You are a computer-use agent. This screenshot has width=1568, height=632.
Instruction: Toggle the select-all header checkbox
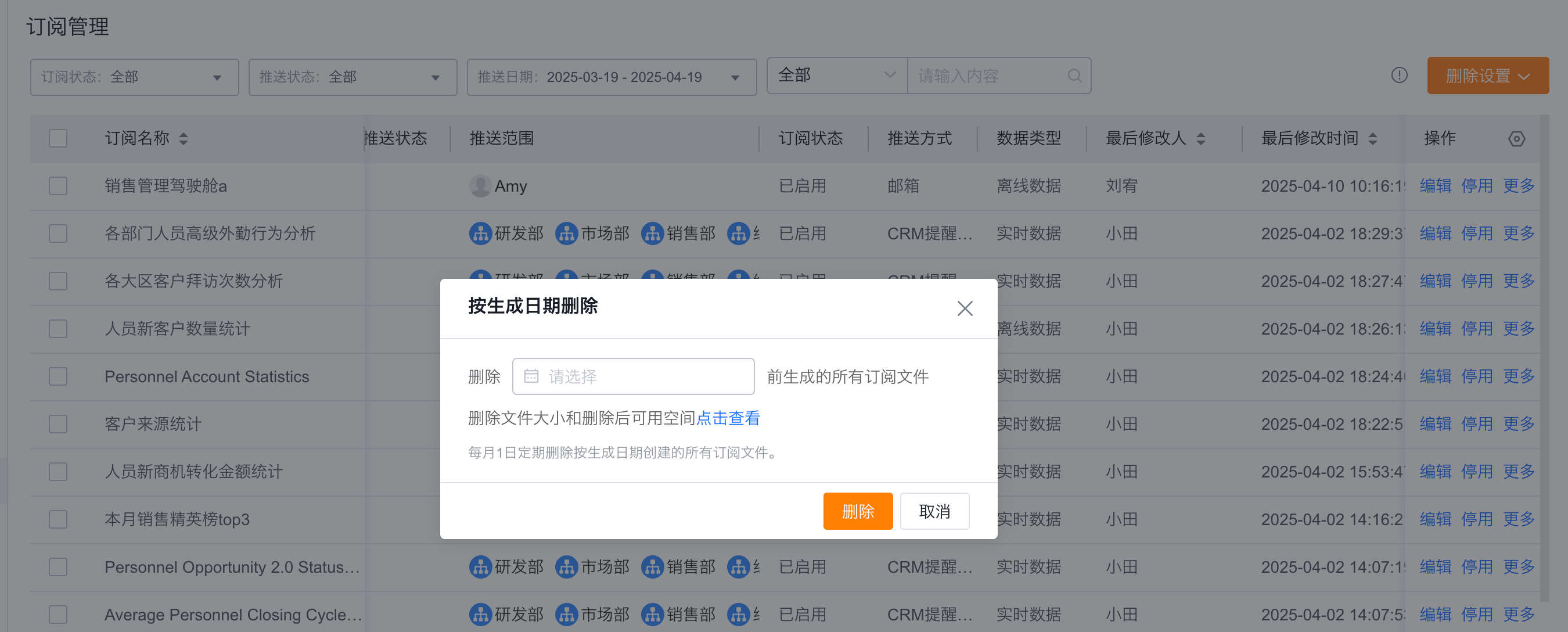click(58, 139)
